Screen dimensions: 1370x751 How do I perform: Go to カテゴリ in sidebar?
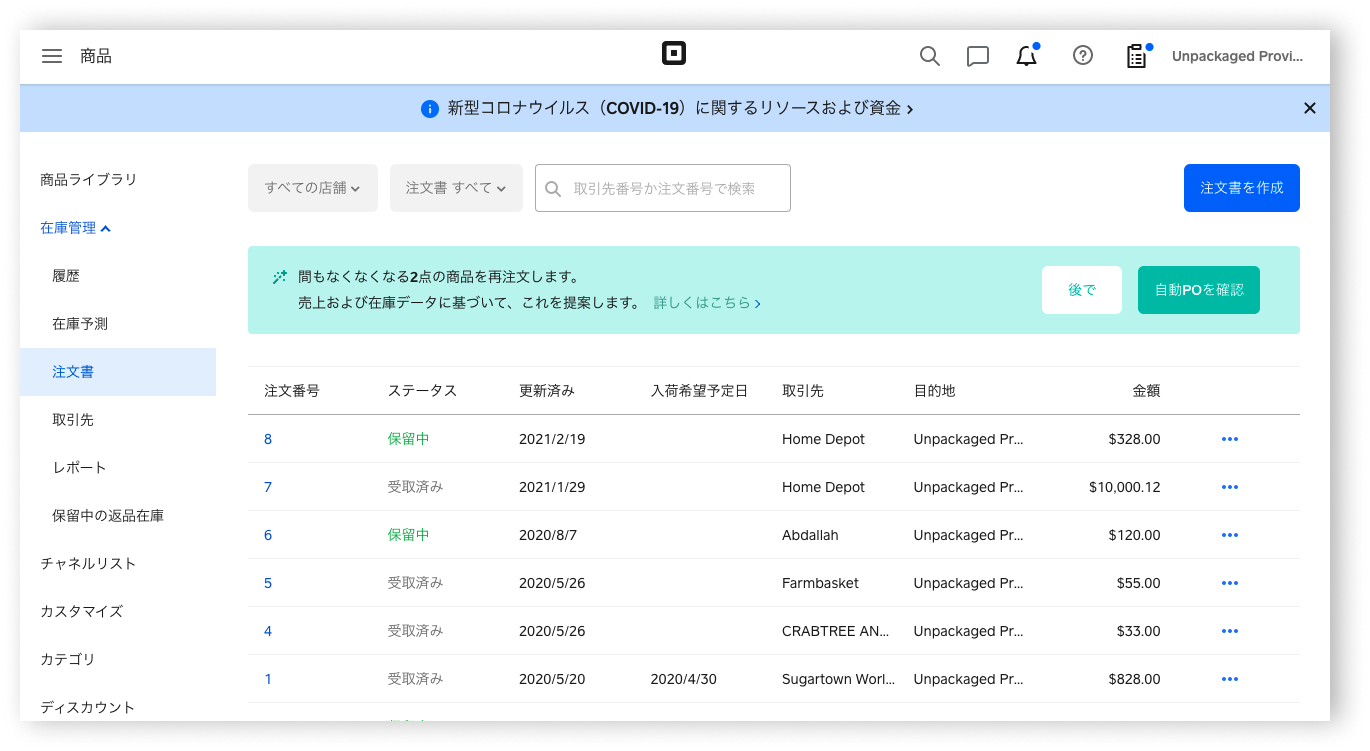click(x=68, y=660)
